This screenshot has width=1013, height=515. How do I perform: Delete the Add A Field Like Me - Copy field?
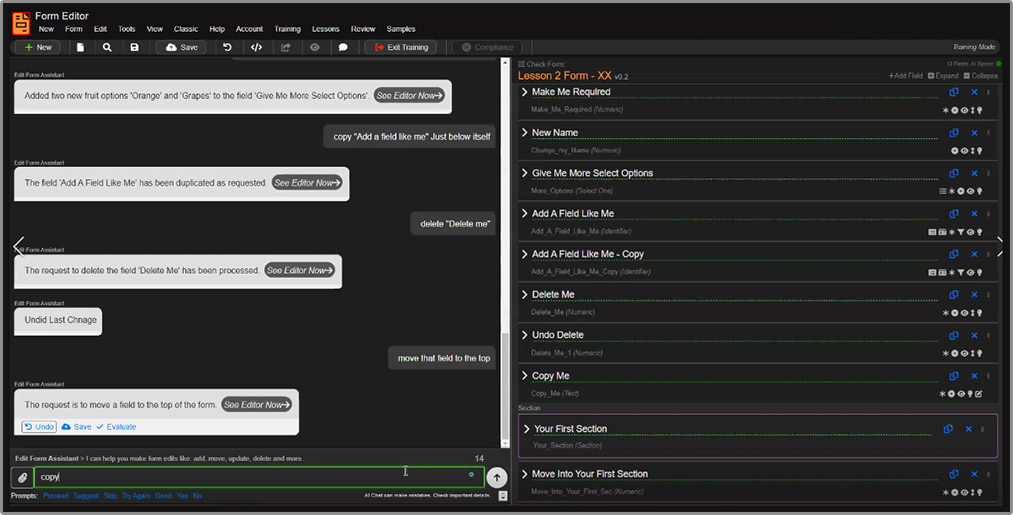point(974,255)
